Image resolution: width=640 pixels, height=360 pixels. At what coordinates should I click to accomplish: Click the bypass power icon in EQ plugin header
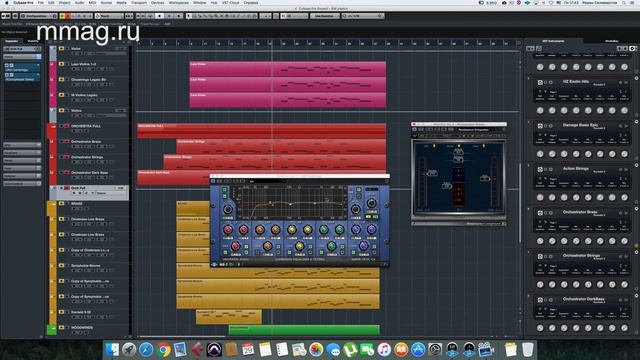pyautogui.click(x=213, y=181)
